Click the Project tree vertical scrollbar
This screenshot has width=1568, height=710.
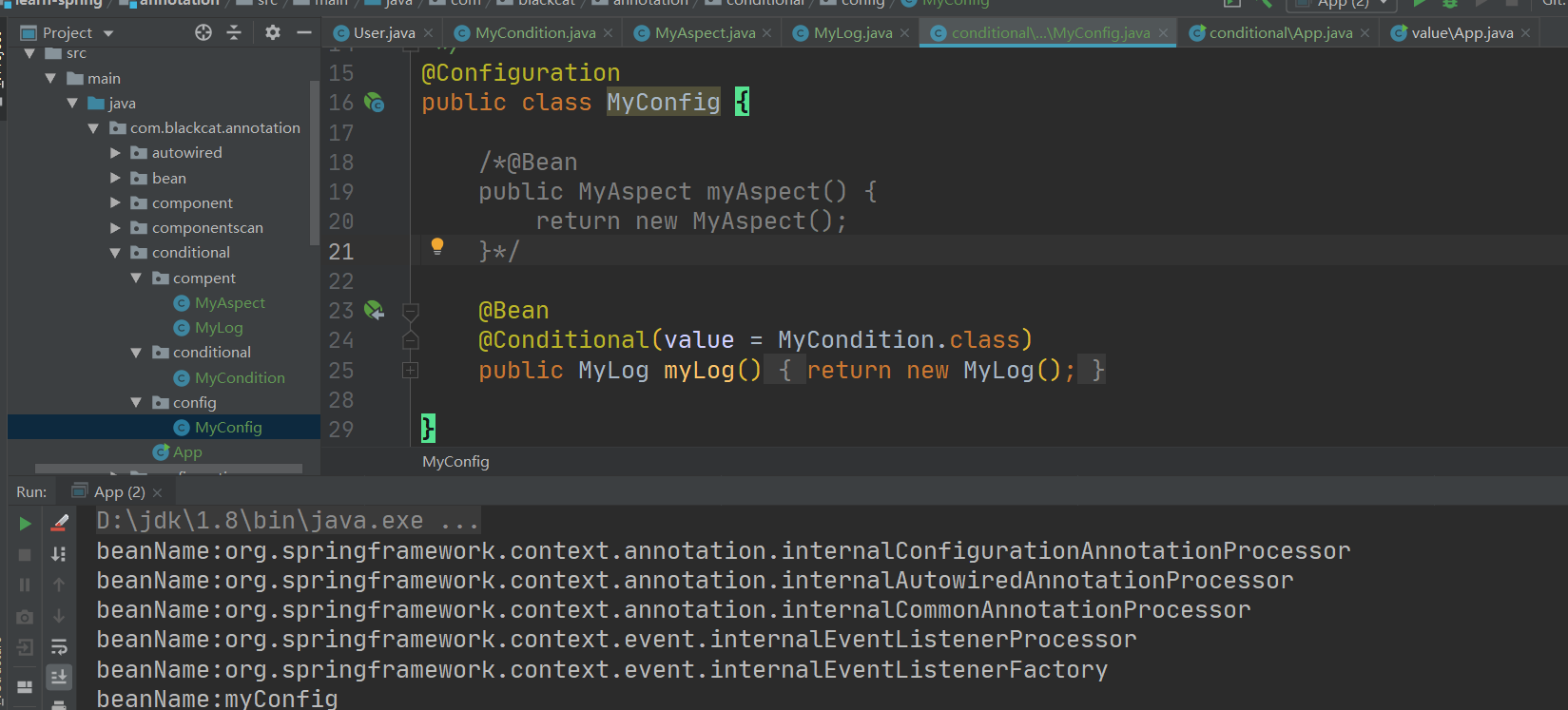[x=314, y=162]
